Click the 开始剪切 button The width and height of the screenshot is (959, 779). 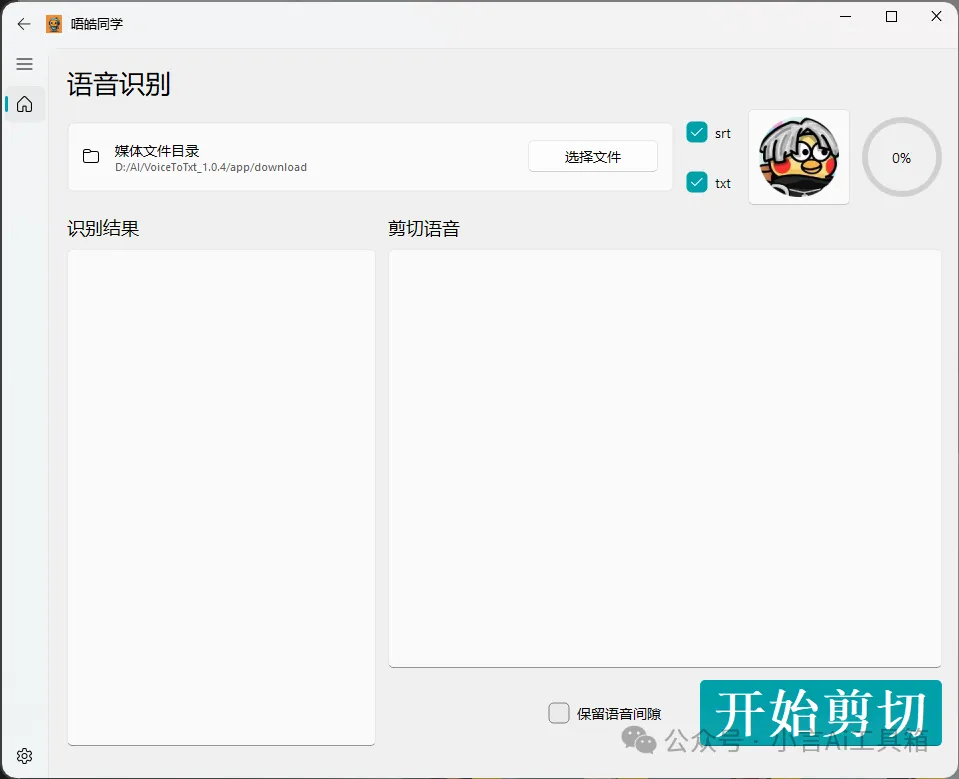(x=820, y=712)
